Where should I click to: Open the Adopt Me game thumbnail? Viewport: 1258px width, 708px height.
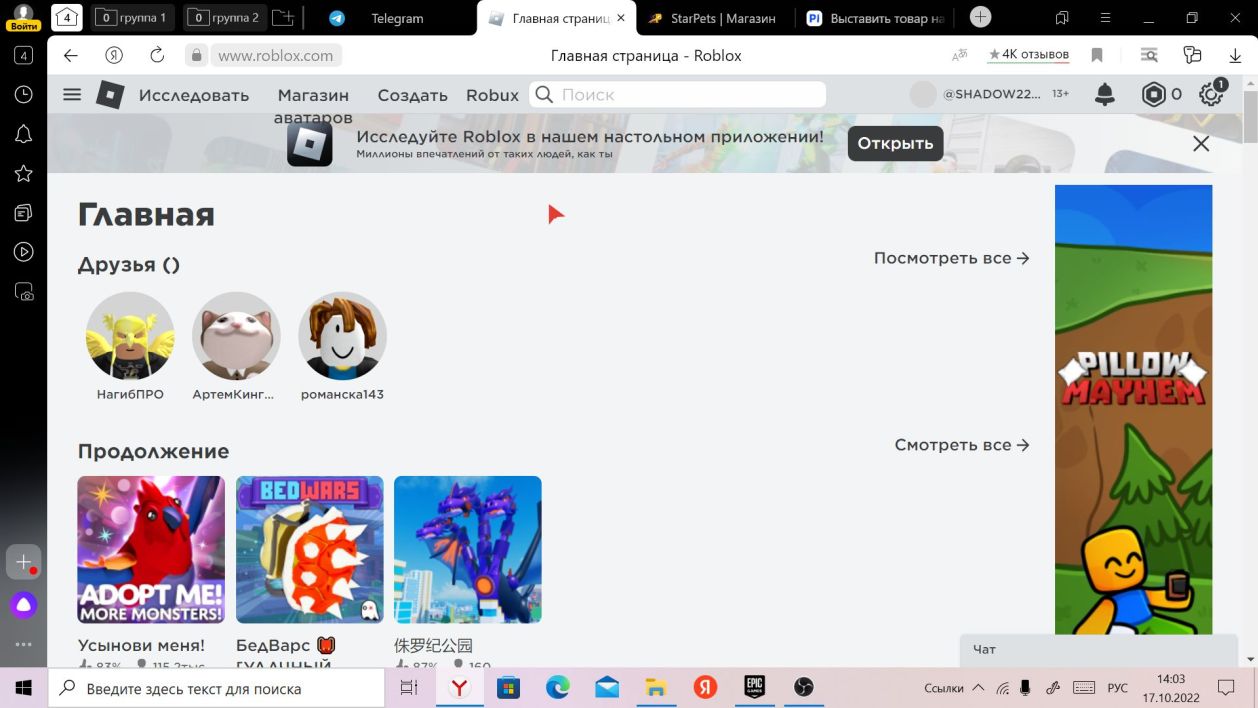coord(151,550)
